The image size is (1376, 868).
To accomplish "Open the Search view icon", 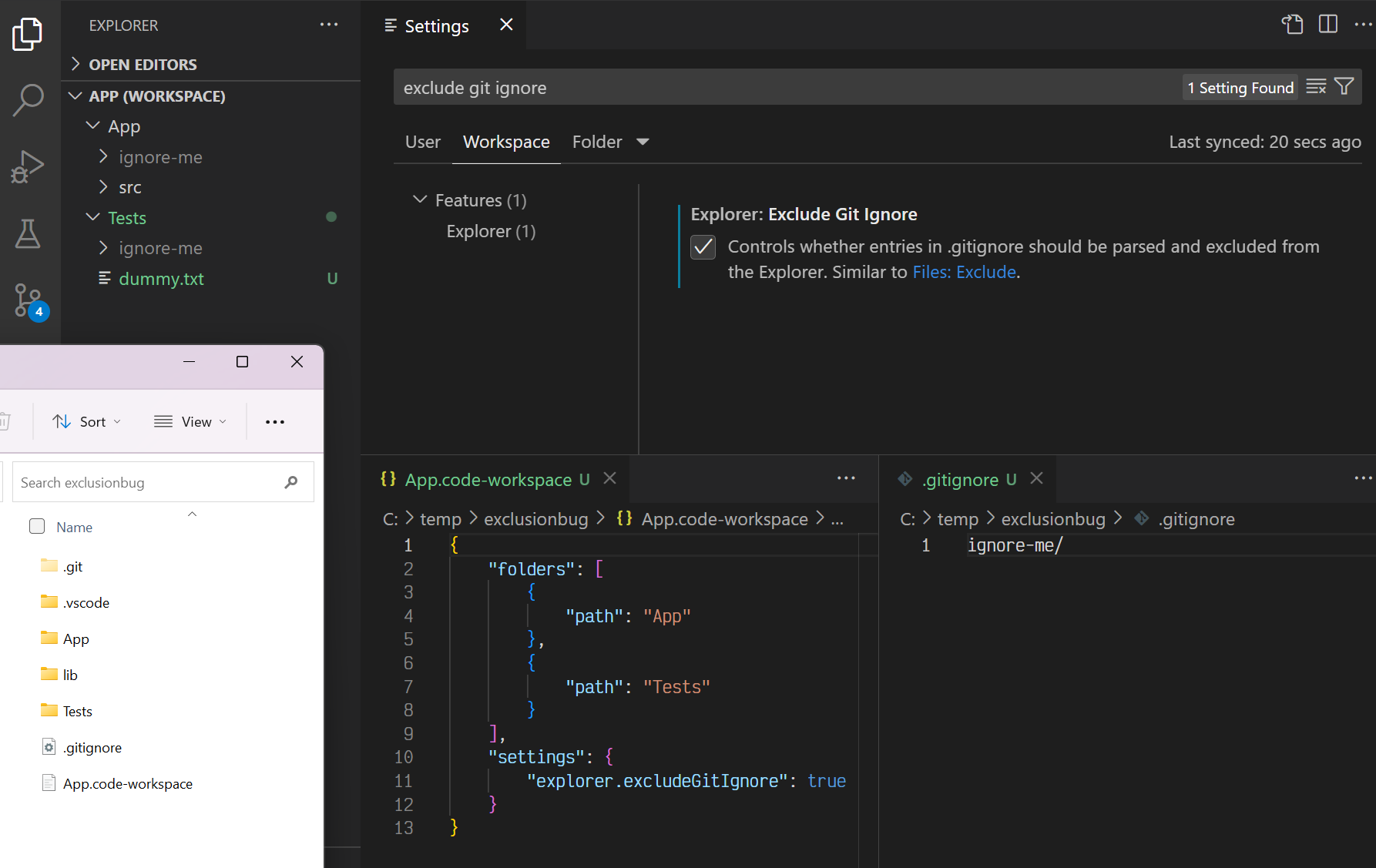I will click(28, 100).
